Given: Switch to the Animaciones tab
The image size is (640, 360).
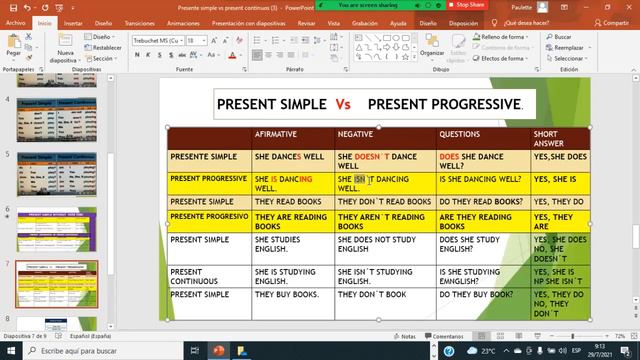Looking at the screenshot, I should [183, 23].
